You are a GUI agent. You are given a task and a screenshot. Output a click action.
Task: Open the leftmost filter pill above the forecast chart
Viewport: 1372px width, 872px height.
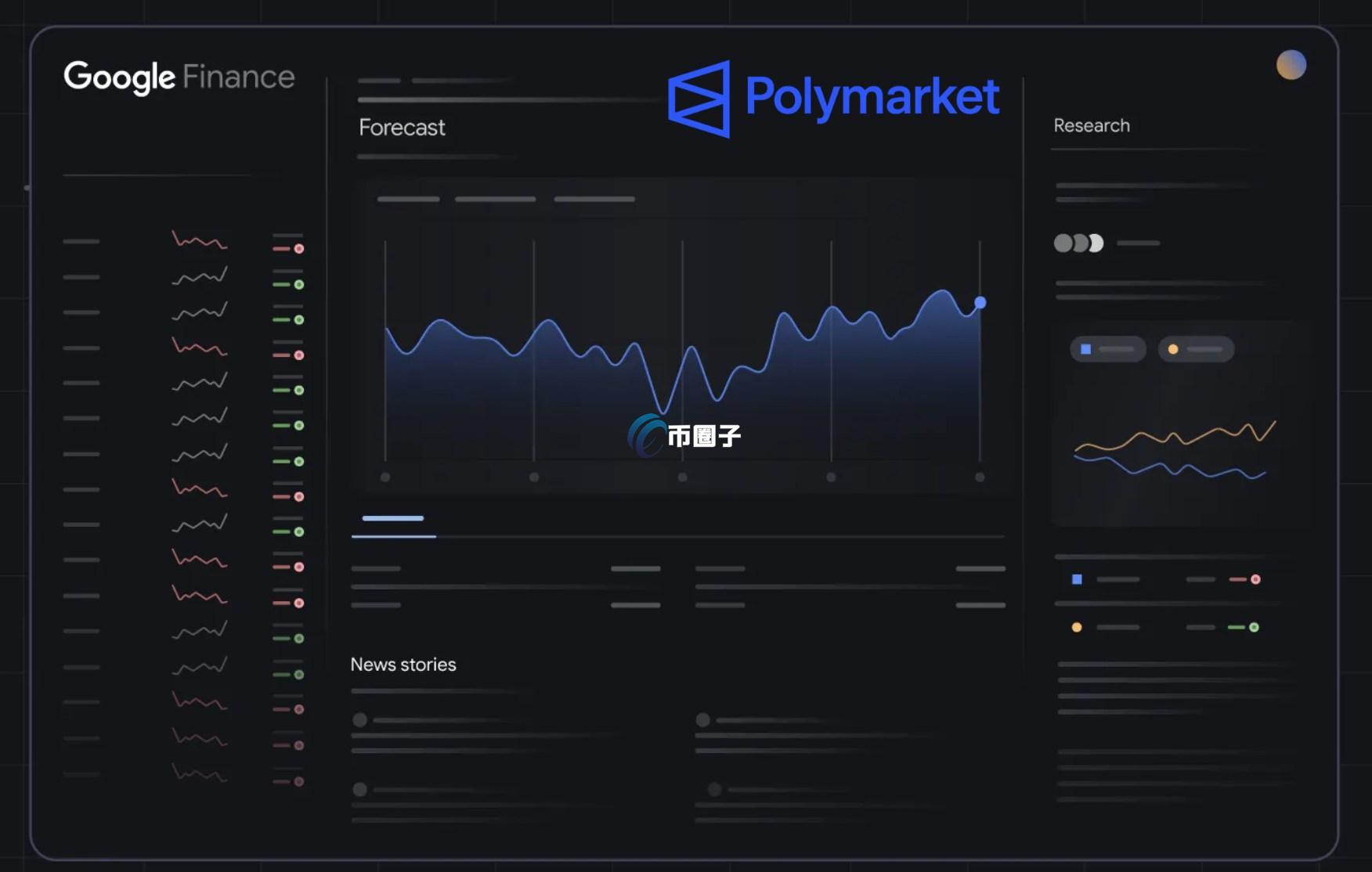tap(407, 199)
